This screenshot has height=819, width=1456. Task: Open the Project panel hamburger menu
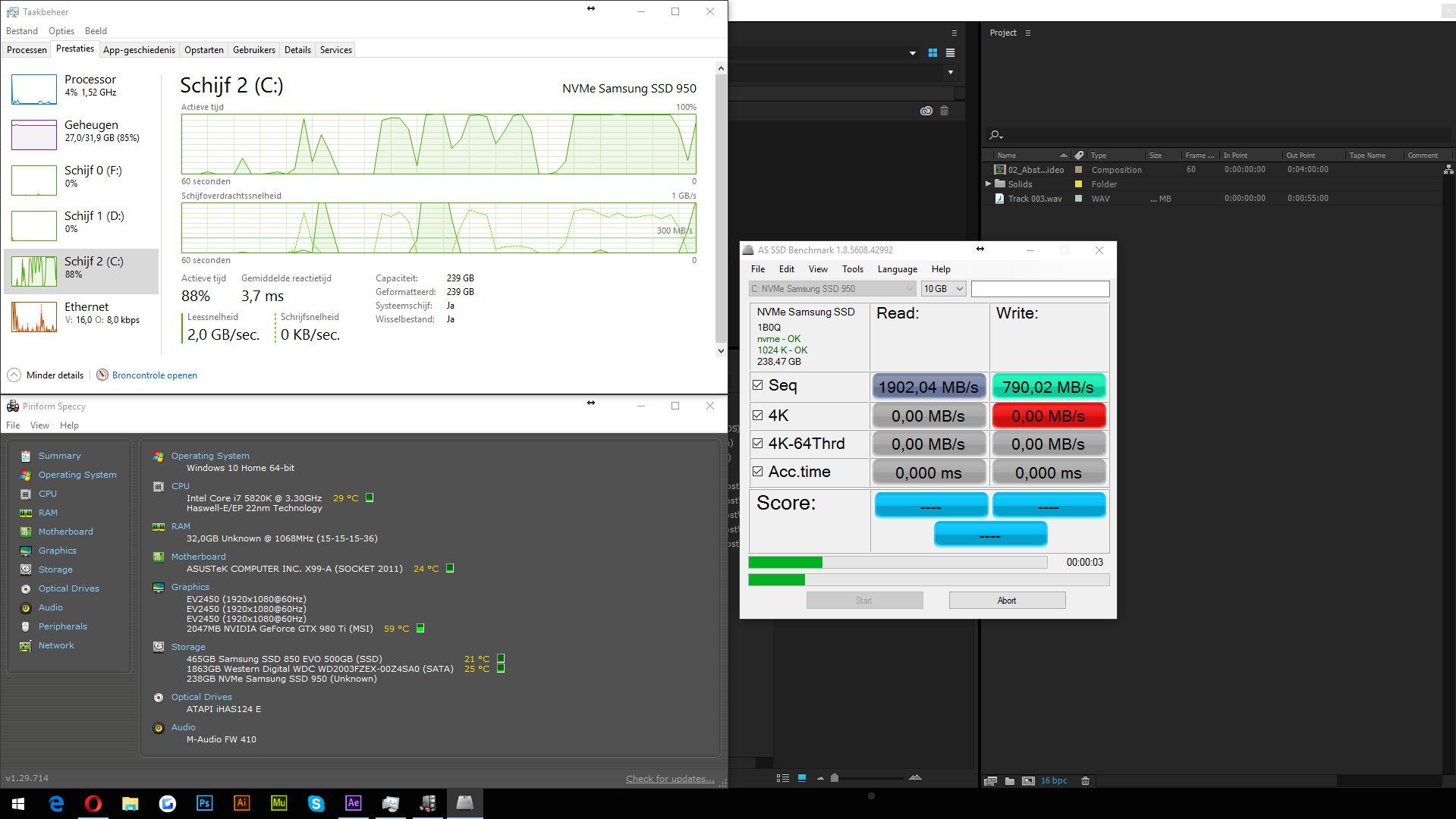1028,33
